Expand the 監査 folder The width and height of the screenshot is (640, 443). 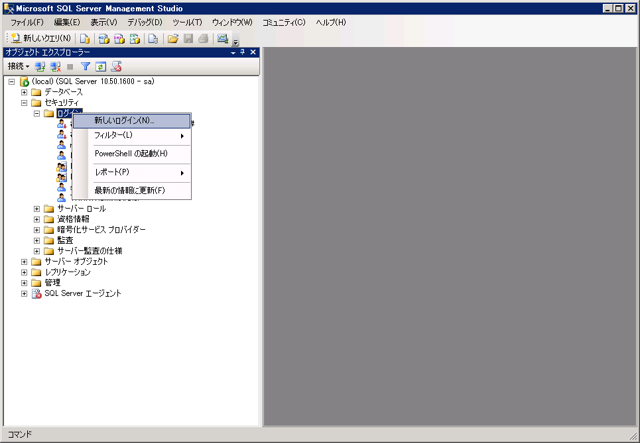point(37,241)
